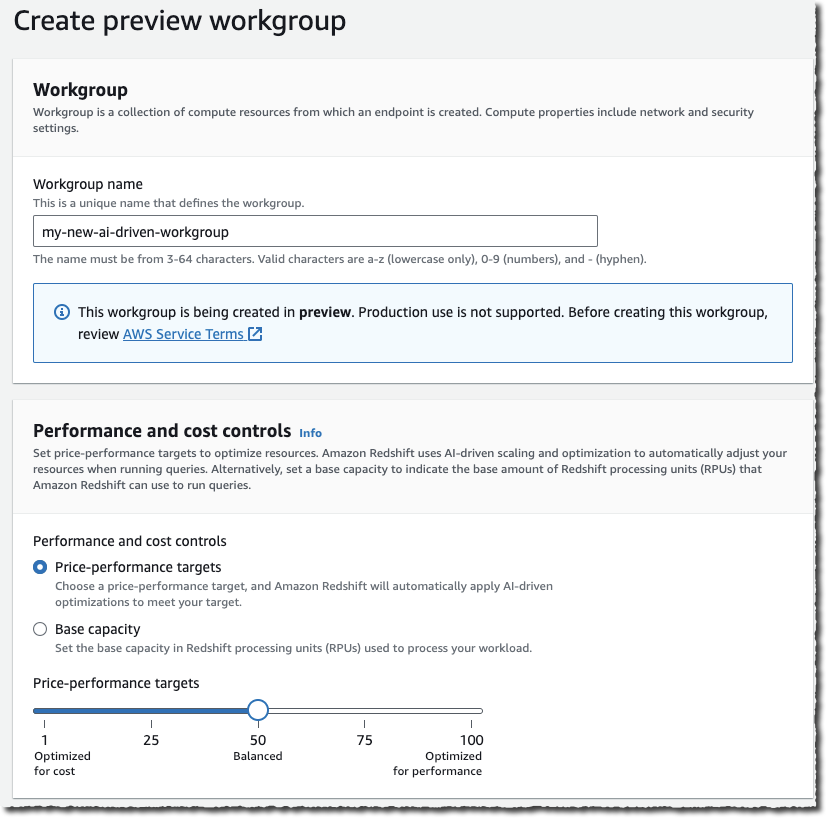827x818 pixels.
Task: Click the Info link next to Performance and cost controls
Action: [310, 433]
